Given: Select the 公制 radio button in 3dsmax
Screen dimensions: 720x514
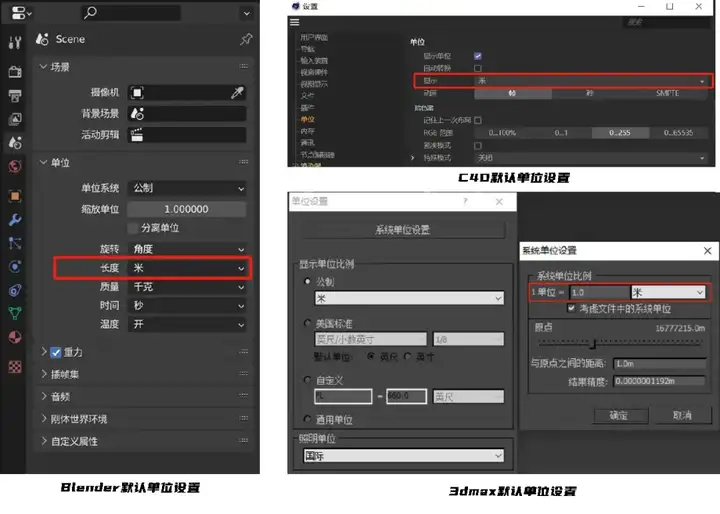Looking at the screenshot, I should tap(307, 281).
